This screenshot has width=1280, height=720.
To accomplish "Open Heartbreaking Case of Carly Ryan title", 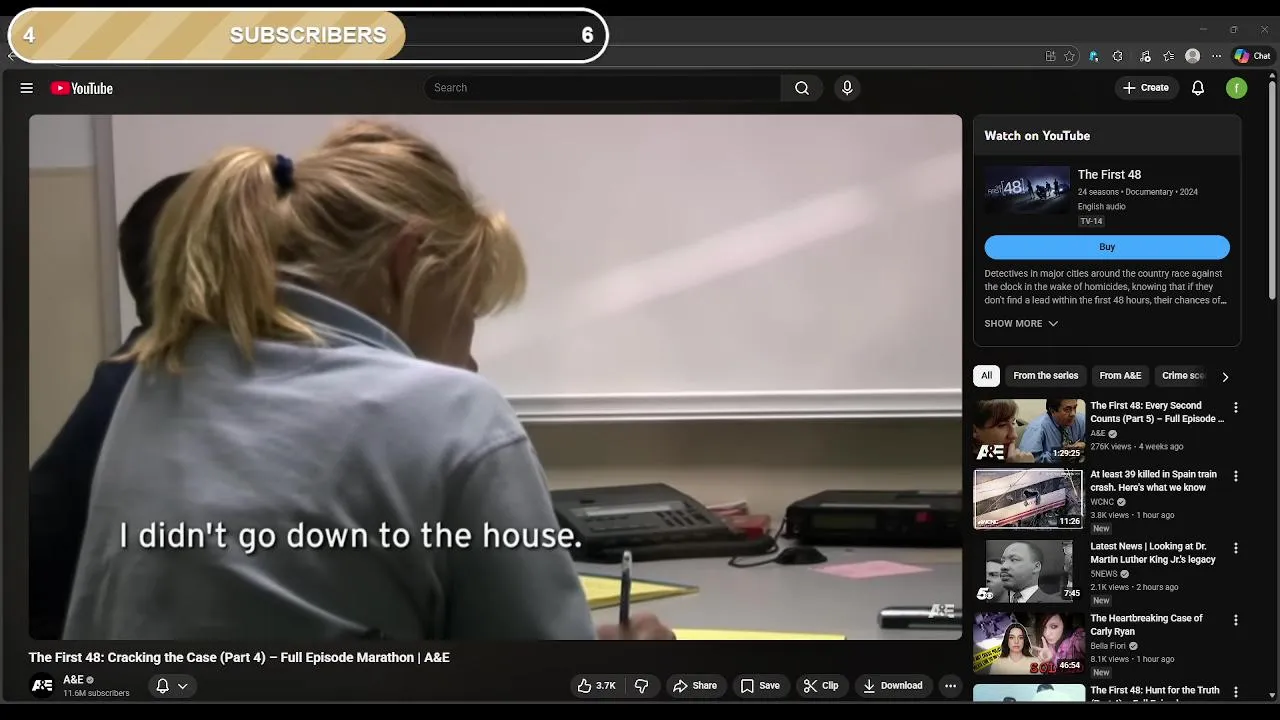I will coord(1146,625).
